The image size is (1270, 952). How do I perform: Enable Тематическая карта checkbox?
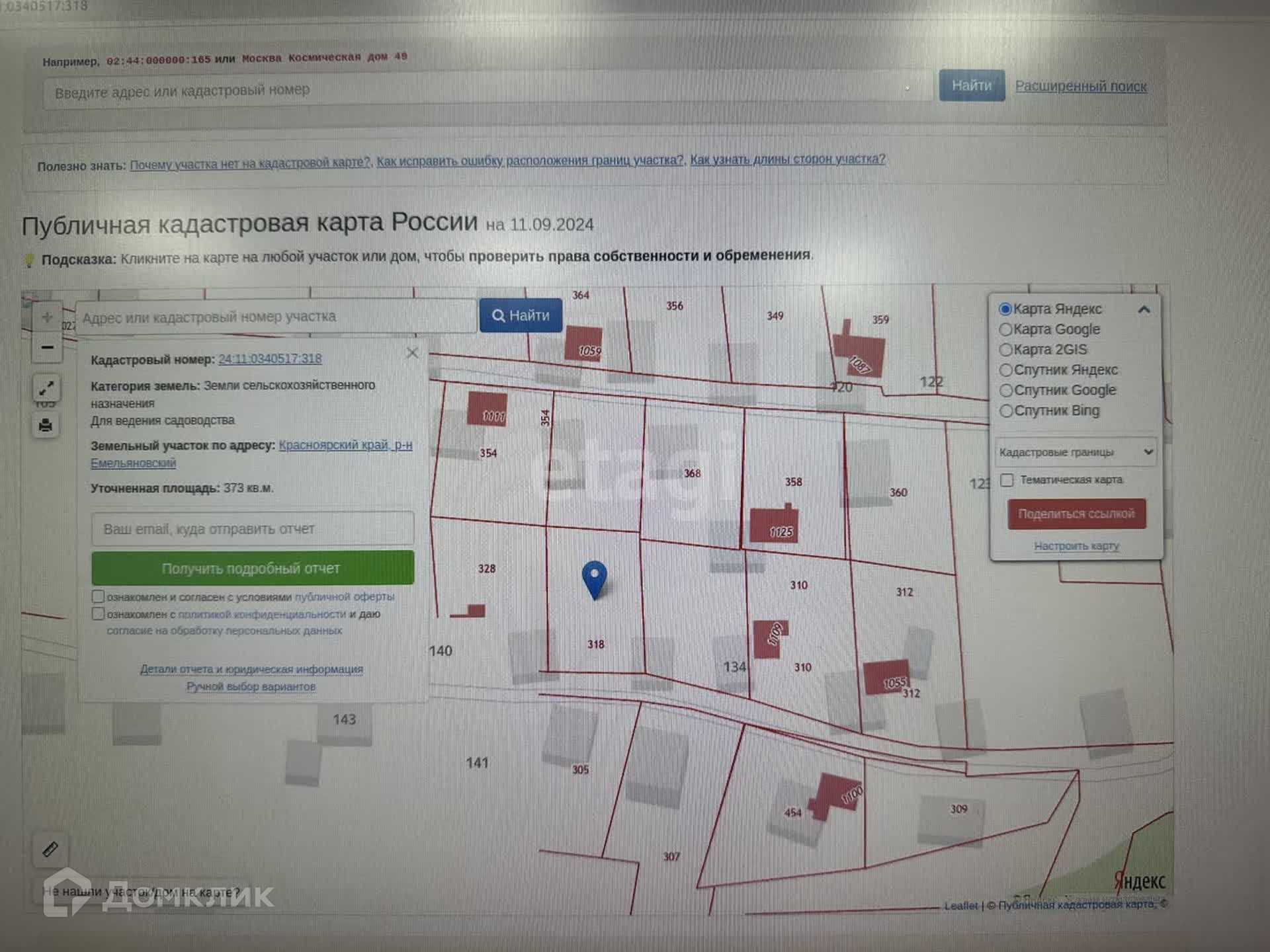tap(1007, 480)
